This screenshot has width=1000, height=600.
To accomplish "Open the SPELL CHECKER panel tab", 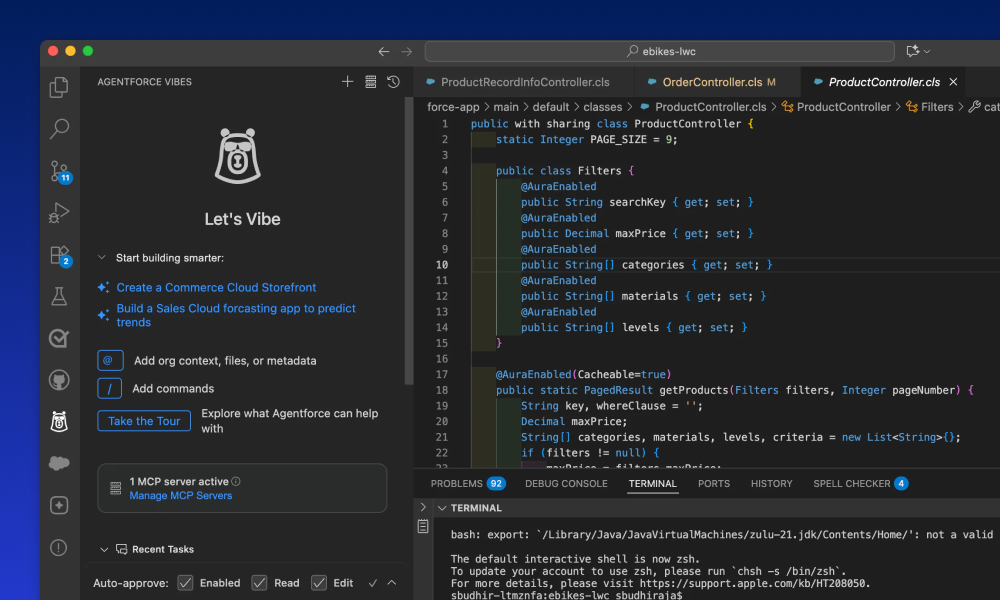I will pos(860,483).
